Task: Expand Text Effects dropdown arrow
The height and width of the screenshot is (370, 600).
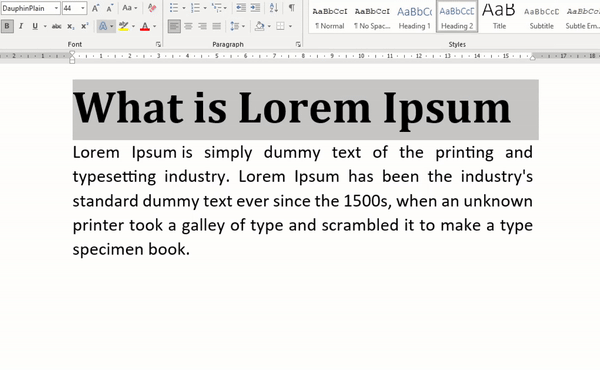Action: [112, 26]
